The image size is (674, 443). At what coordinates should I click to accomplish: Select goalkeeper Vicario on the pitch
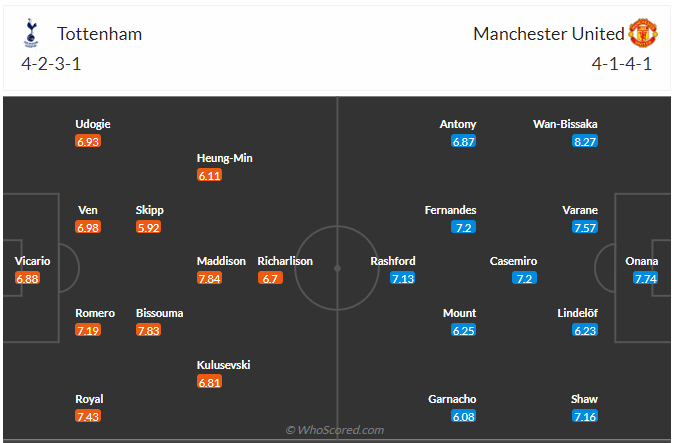tap(33, 261)
